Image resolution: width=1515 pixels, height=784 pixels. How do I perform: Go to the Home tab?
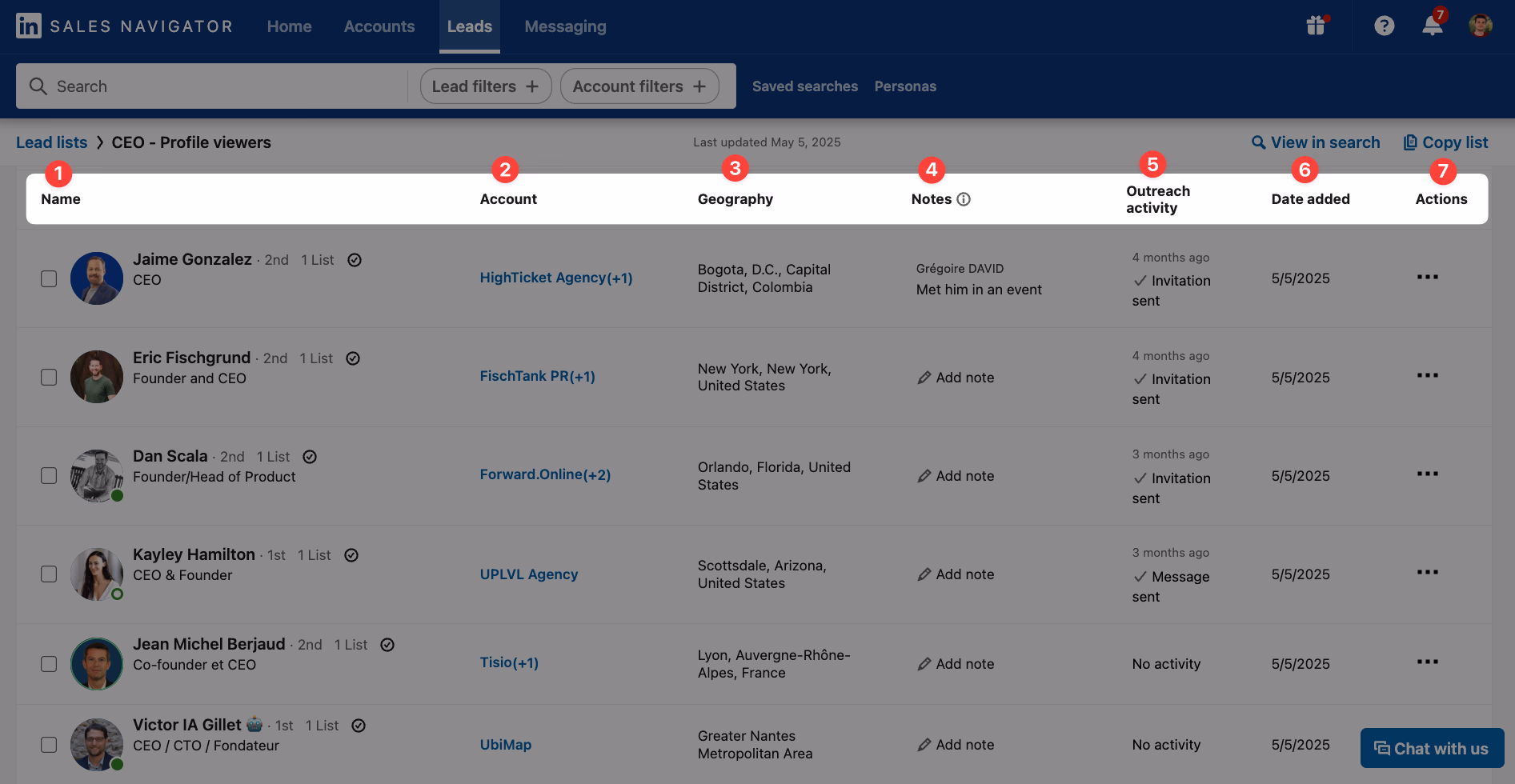289,26
